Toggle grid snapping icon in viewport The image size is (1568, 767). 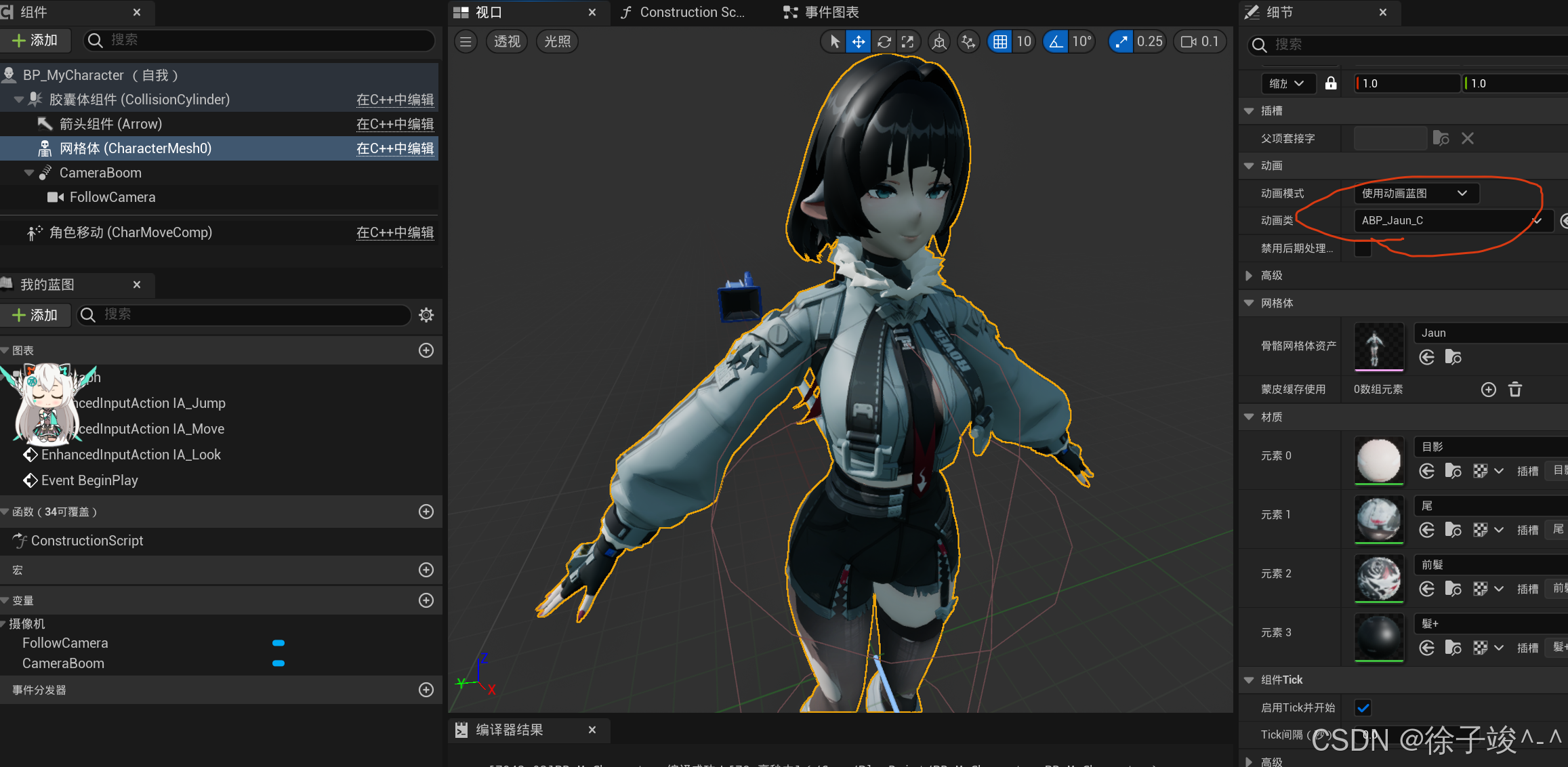(x=1000, y=42)
